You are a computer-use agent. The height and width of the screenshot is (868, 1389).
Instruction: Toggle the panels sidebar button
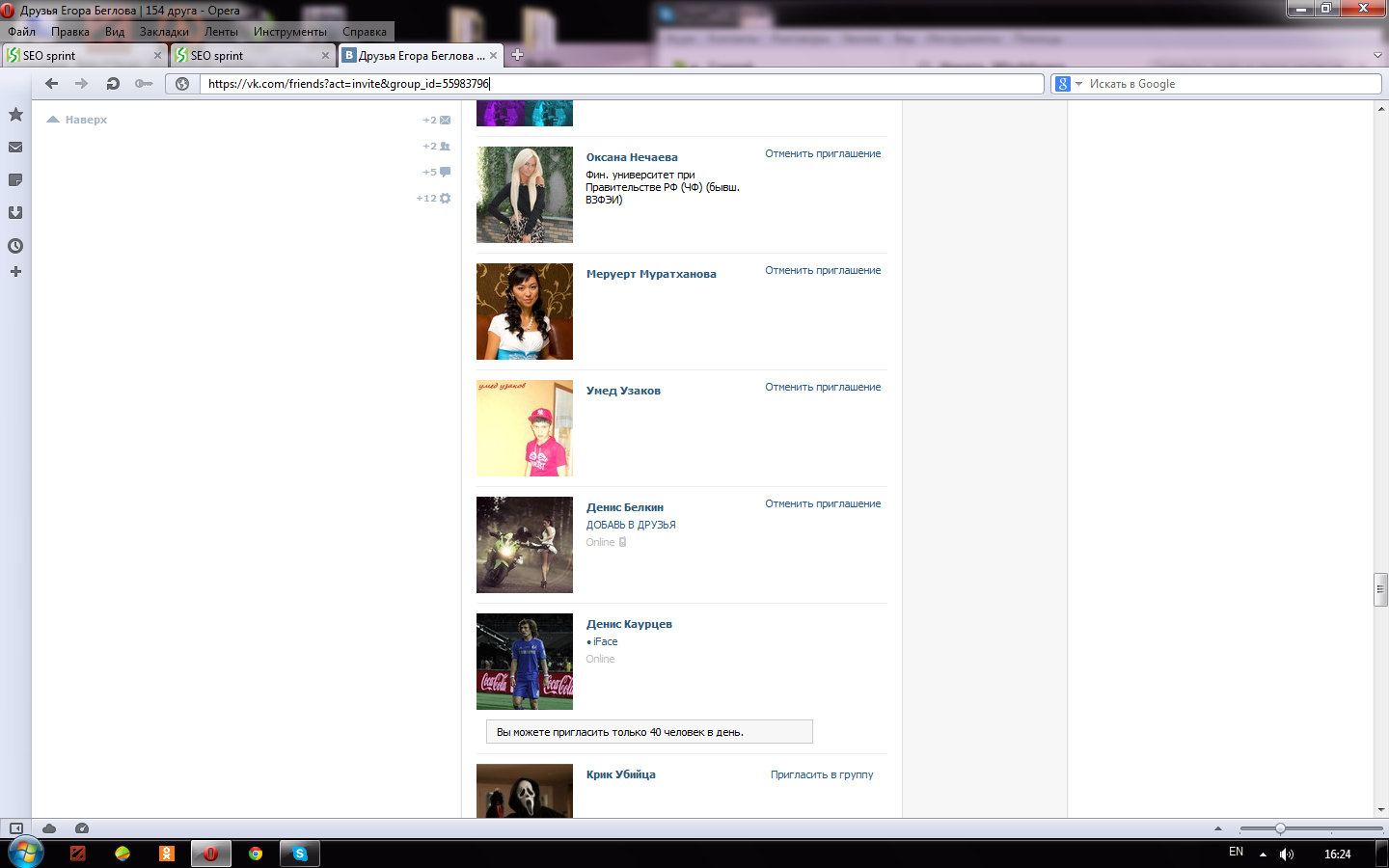[x=16, y=828]
